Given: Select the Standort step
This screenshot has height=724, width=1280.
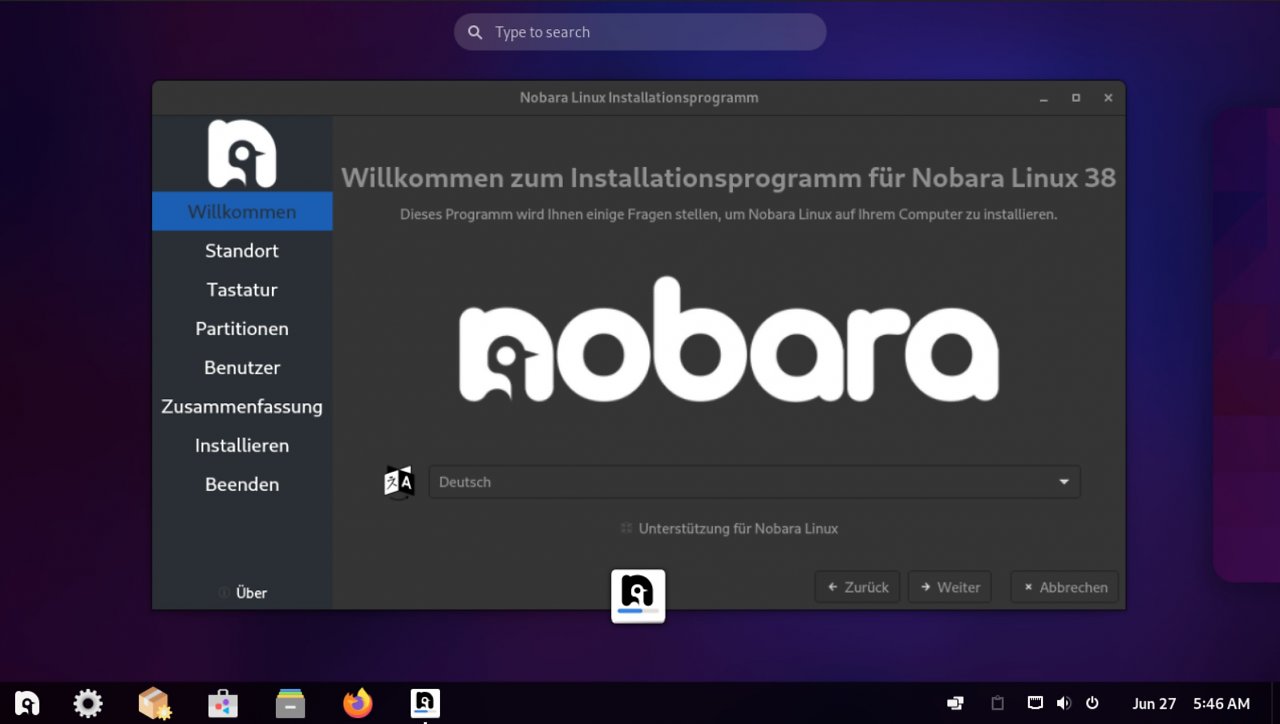Looking at the screenshot, I should [242, 251].
